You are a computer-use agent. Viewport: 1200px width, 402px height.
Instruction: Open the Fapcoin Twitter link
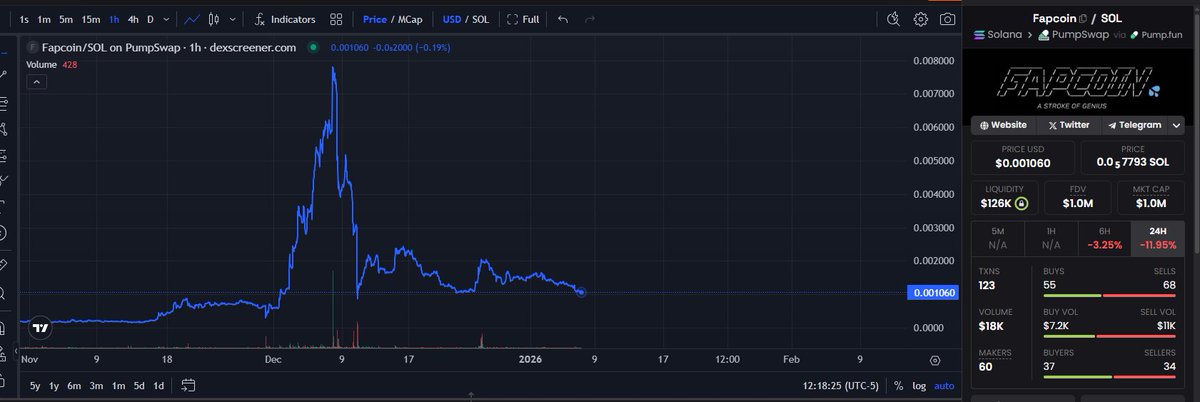click(x=1068, y=125)
